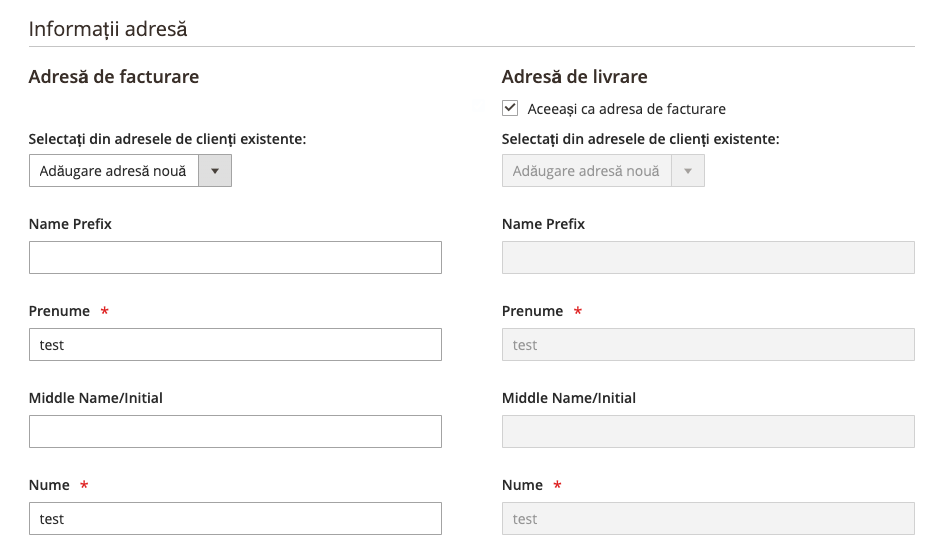
Task: Open the shipping 'Adăugare adresă nouă' select box
Action: pos(603,171)
